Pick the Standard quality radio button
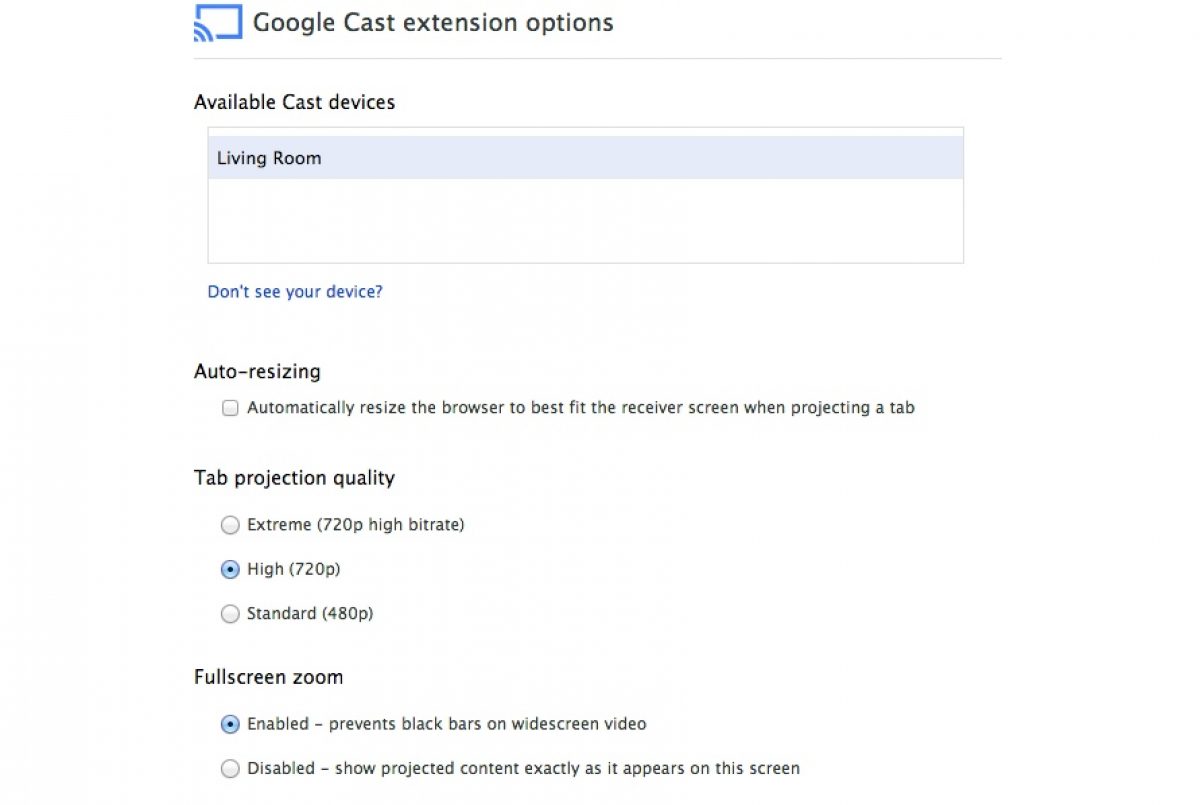This screenshot has width=1200, height=805. [x=230, y=614]
